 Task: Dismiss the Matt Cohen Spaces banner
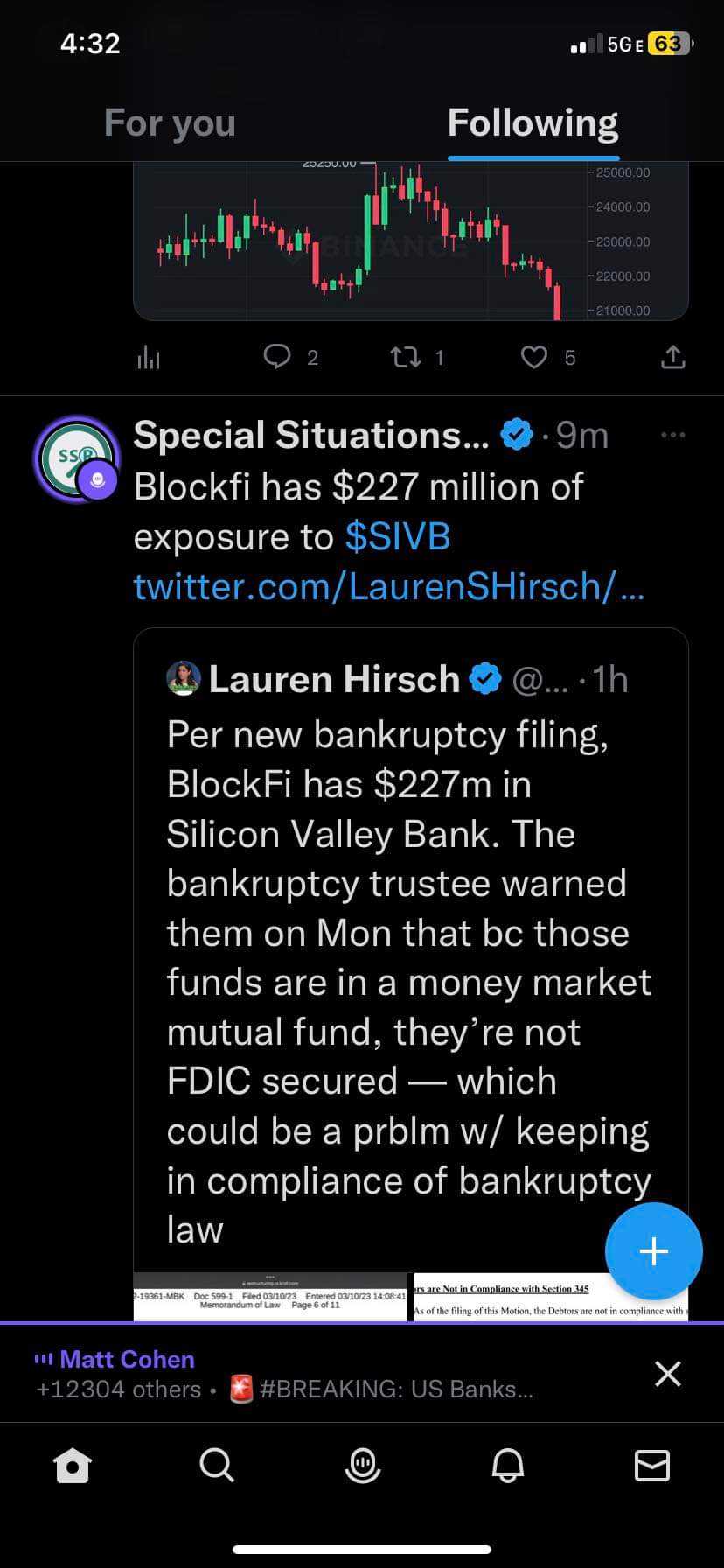[668, 1374]
